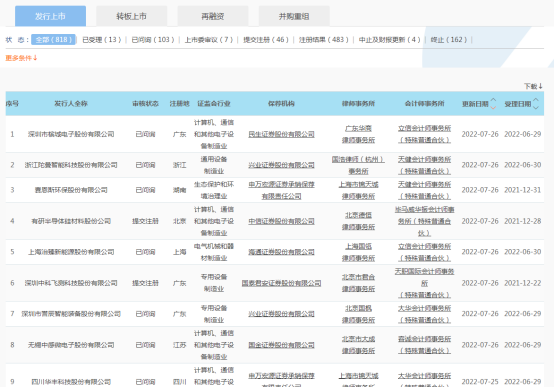
Task: Open the 再融资 tab
Action: [x=213, y=16]
